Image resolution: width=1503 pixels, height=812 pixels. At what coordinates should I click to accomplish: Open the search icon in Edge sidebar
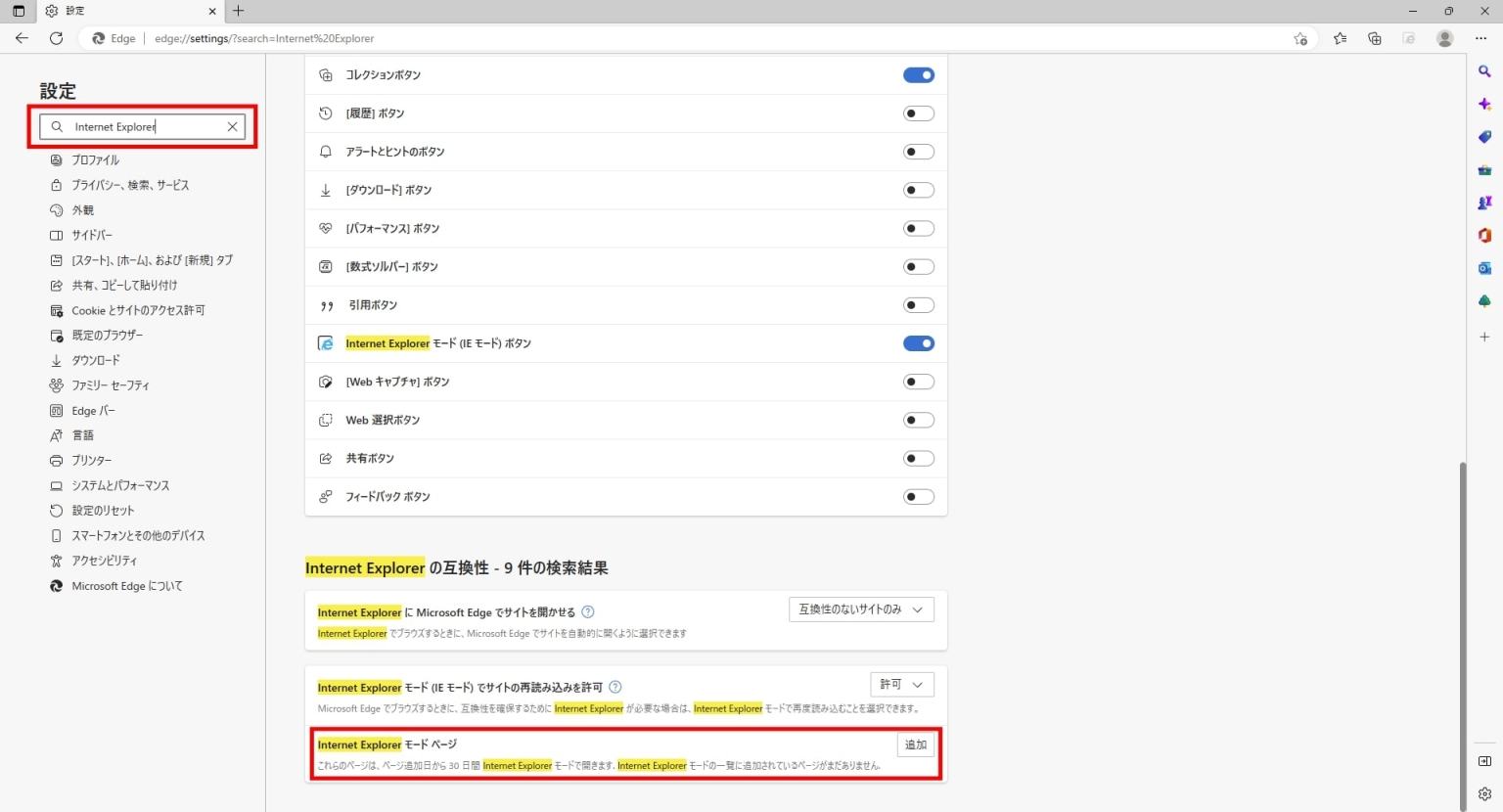[1484, 70]
